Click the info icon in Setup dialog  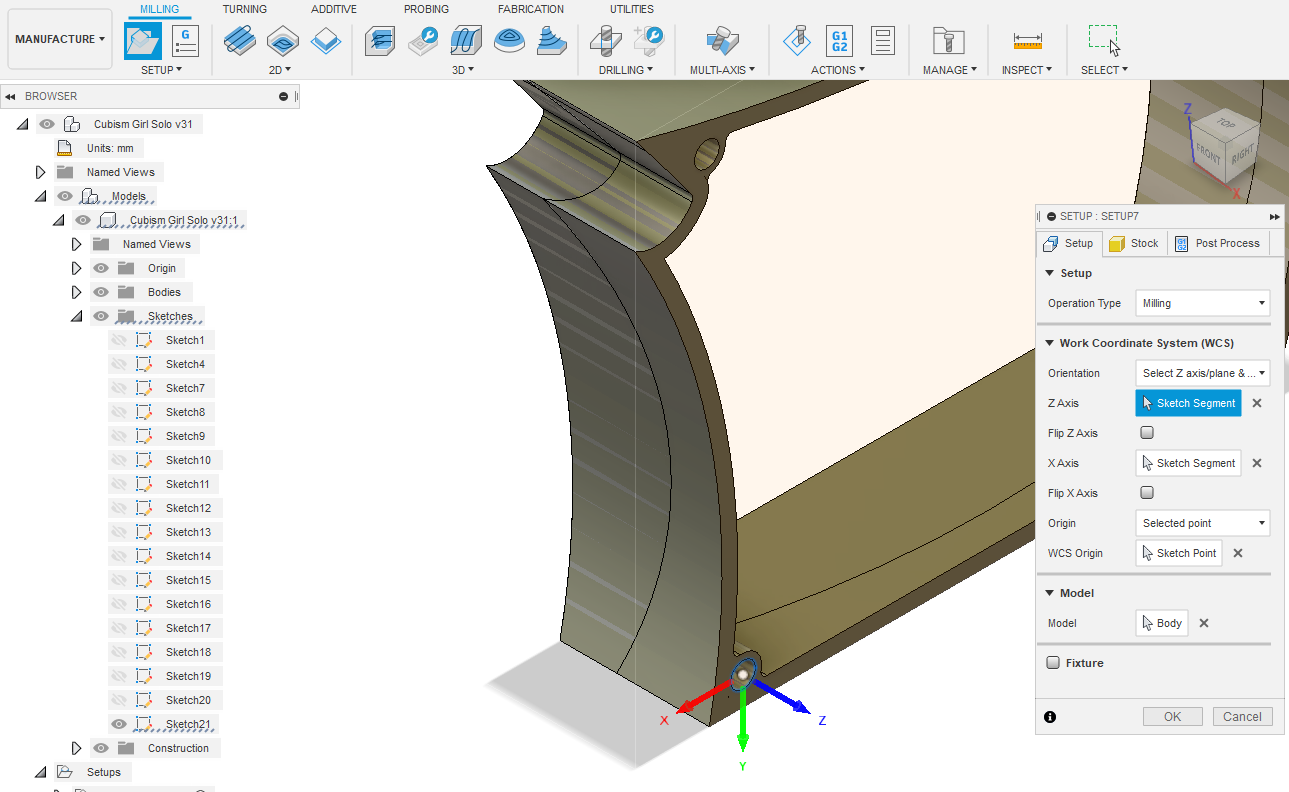click(x=1050, y=717)
